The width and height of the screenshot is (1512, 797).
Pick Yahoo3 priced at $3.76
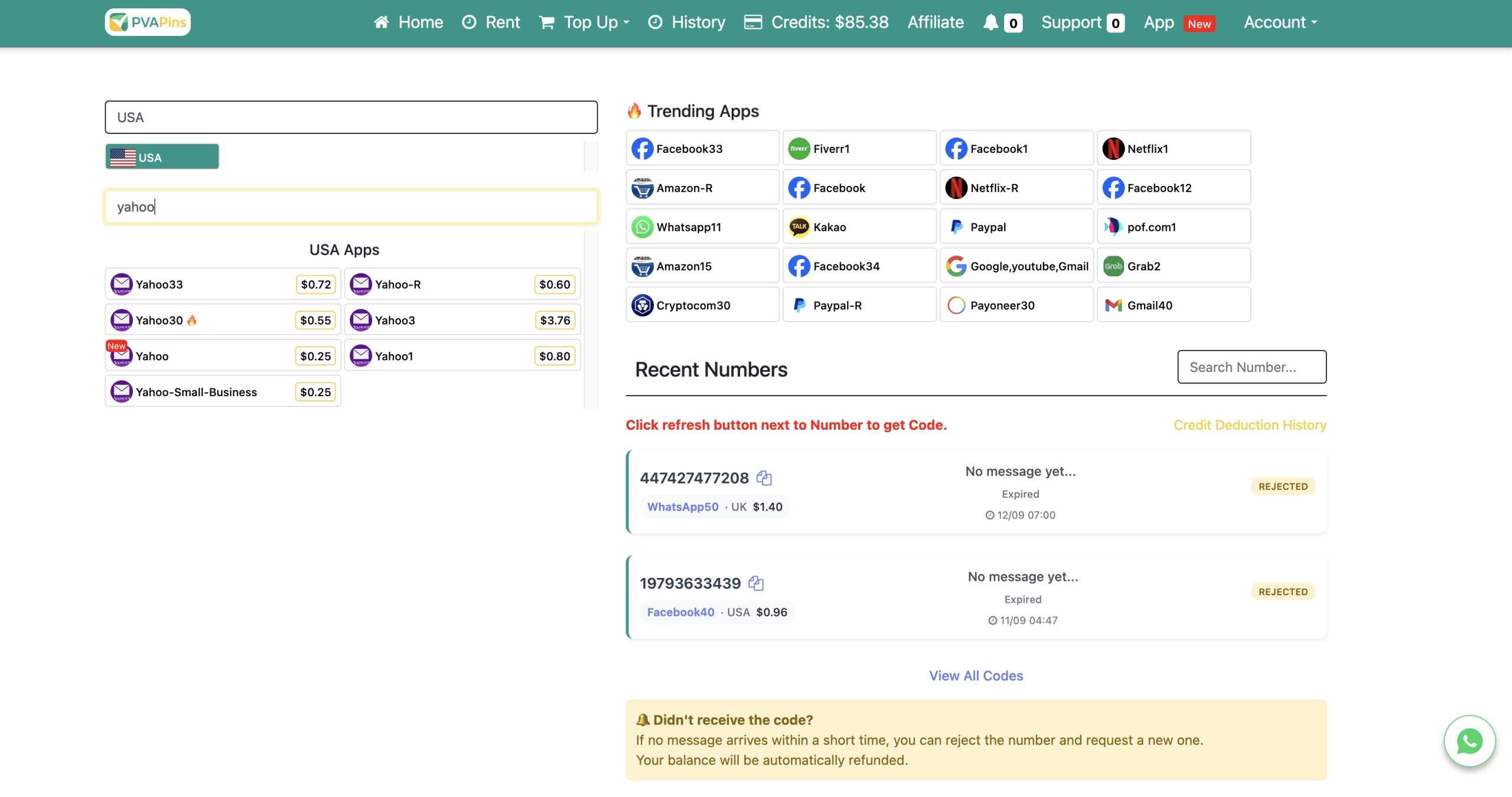click(x=462, y=320)
